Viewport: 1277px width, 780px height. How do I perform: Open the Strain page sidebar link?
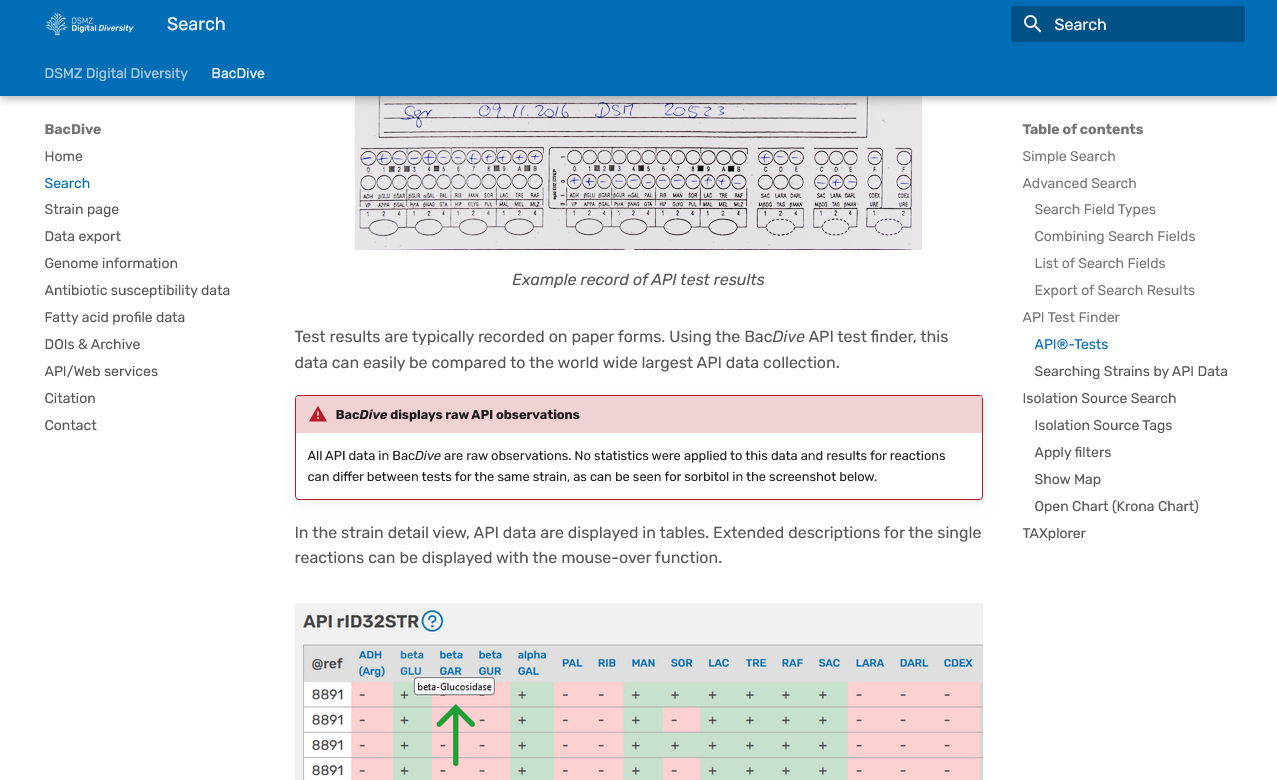tap(81, 209)
